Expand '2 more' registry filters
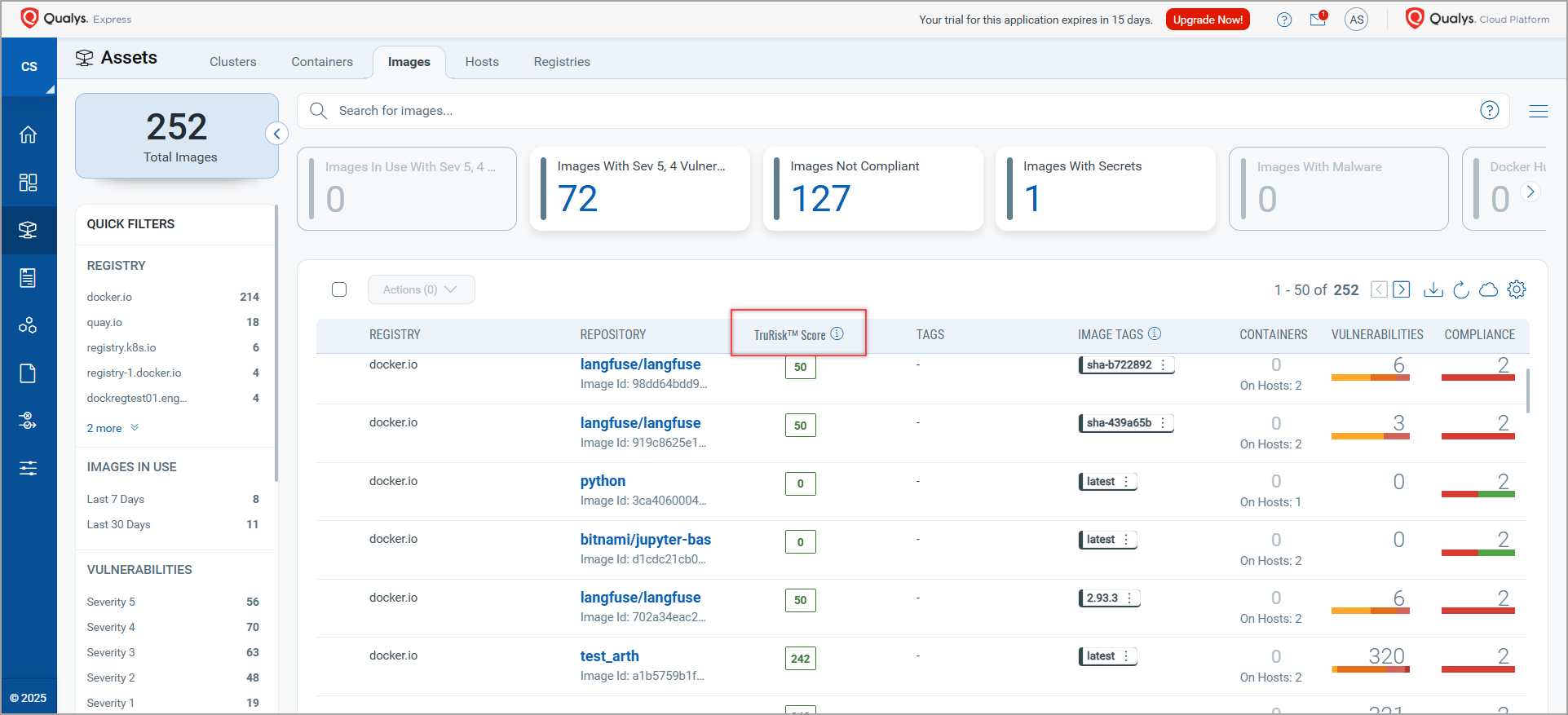This screenshot has width=1568, height=715. [113, 428]
